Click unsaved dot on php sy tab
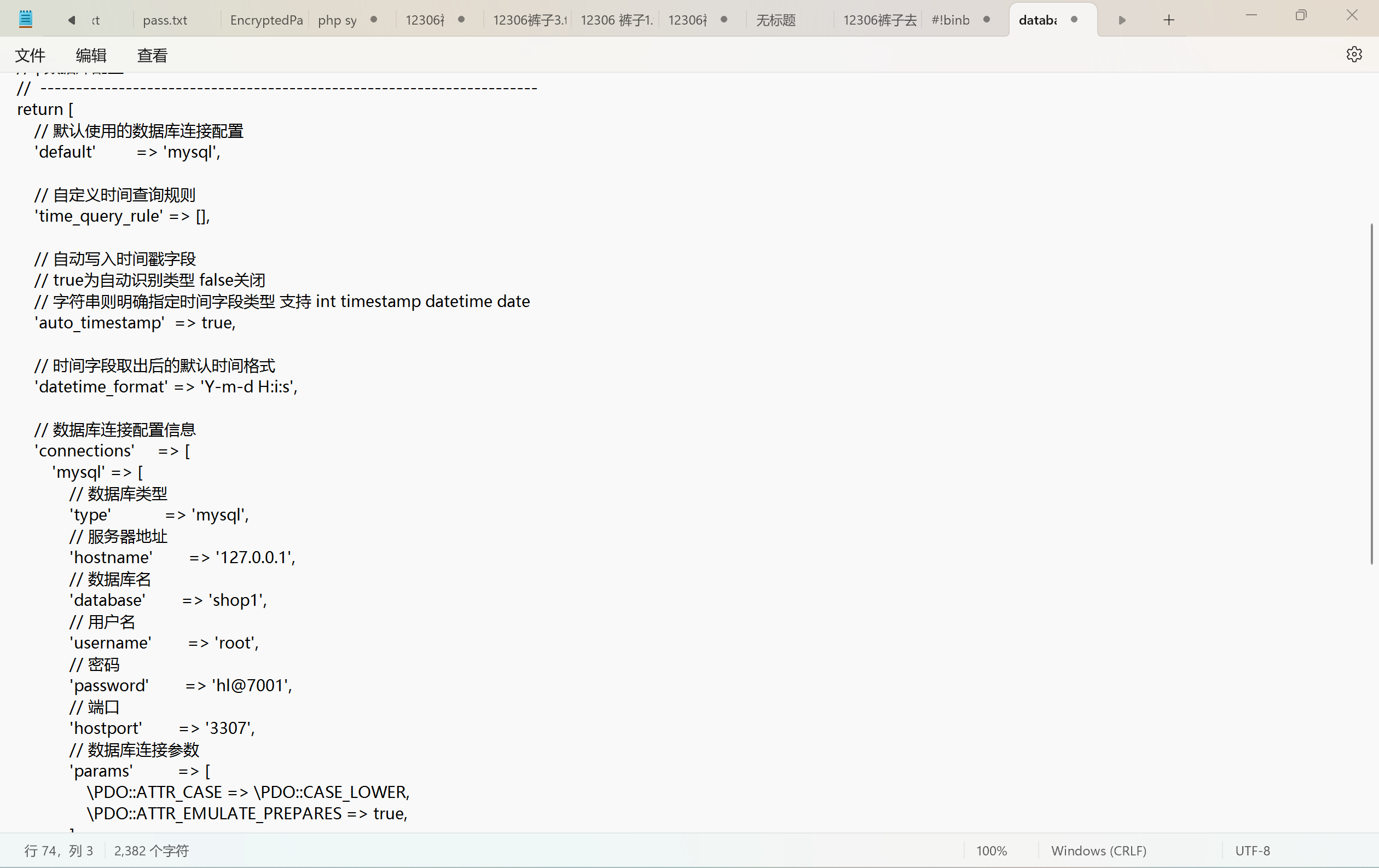1379x868 pixels. (374, 20)
